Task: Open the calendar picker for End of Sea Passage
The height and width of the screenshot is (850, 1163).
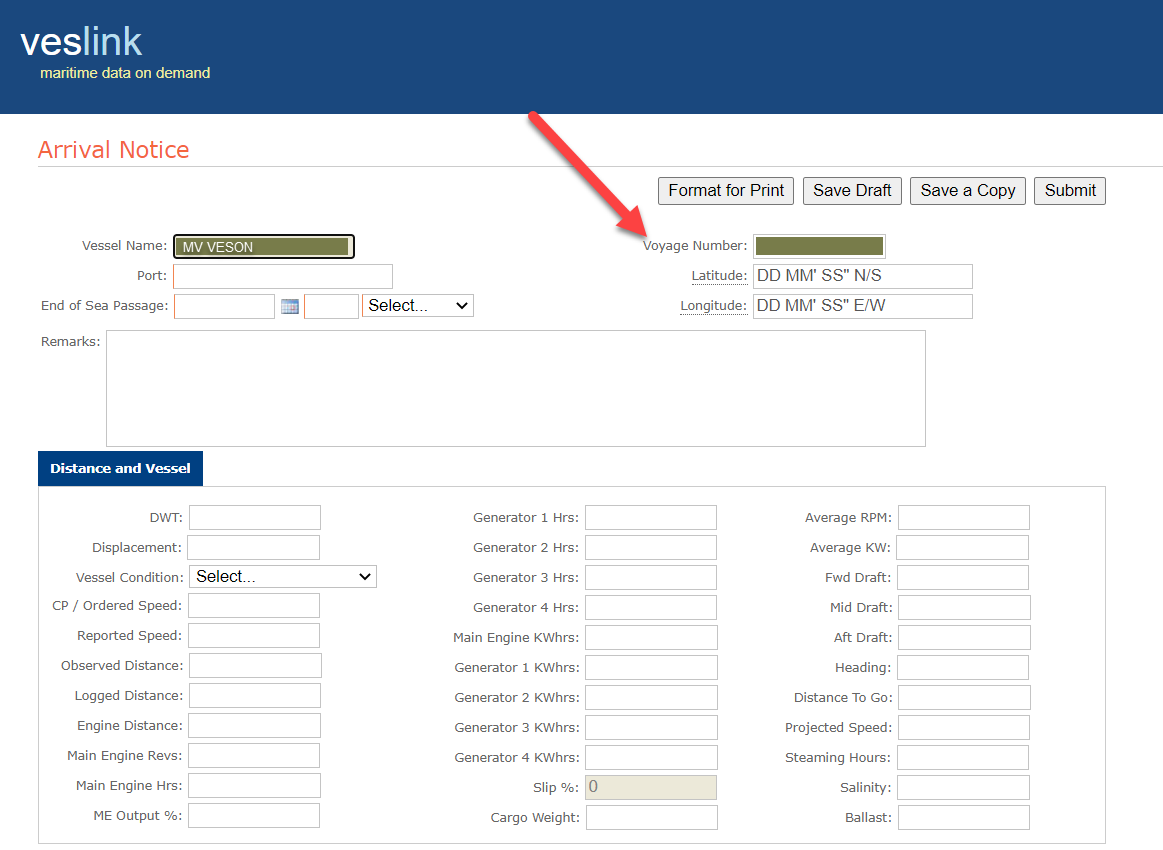Action: (x=290, y=305)
